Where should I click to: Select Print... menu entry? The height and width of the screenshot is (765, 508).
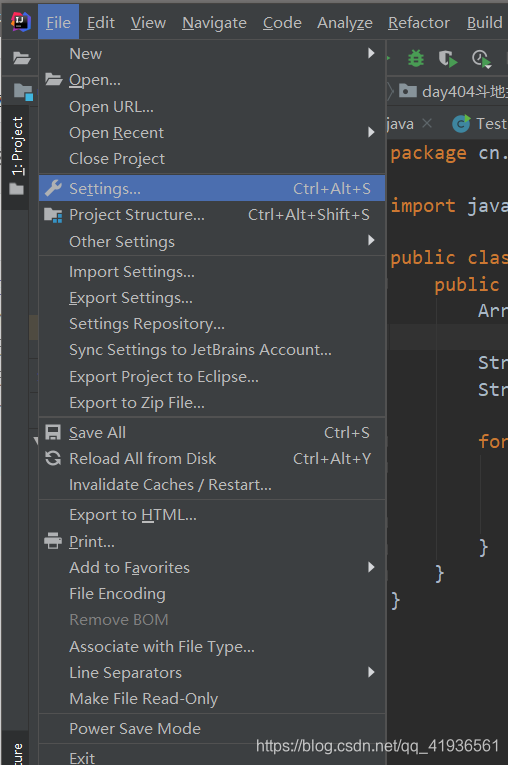(x=212, y=541)
